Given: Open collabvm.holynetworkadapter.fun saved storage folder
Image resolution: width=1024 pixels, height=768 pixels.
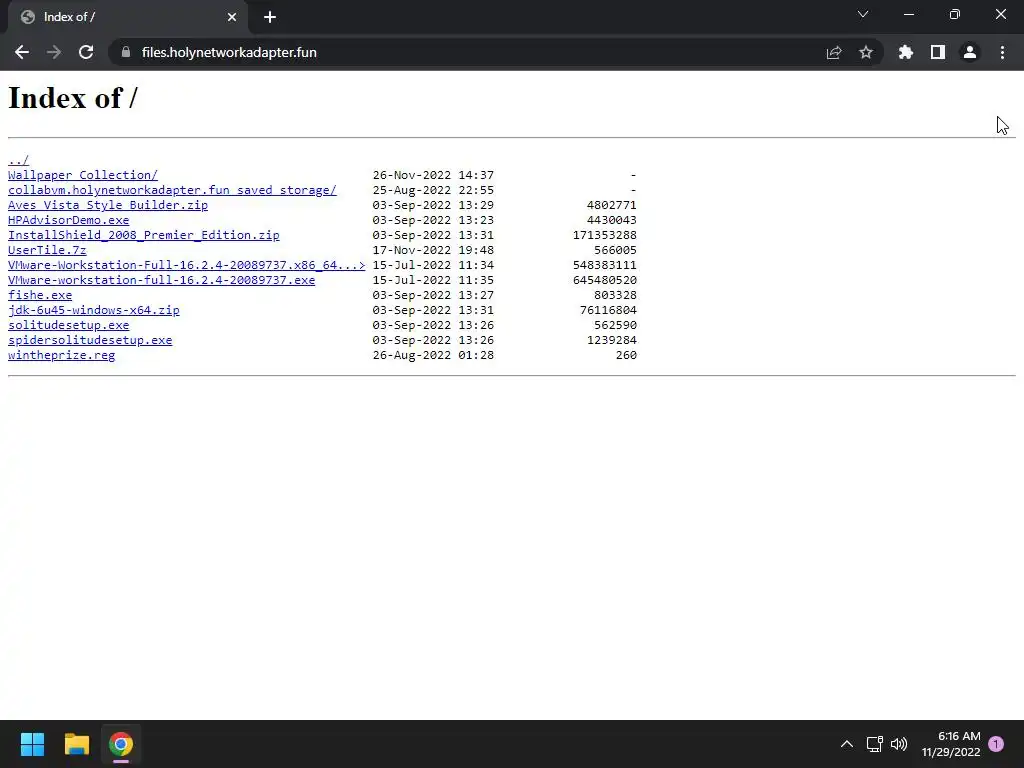Looking at the screenshot, I should pos(172,190).
